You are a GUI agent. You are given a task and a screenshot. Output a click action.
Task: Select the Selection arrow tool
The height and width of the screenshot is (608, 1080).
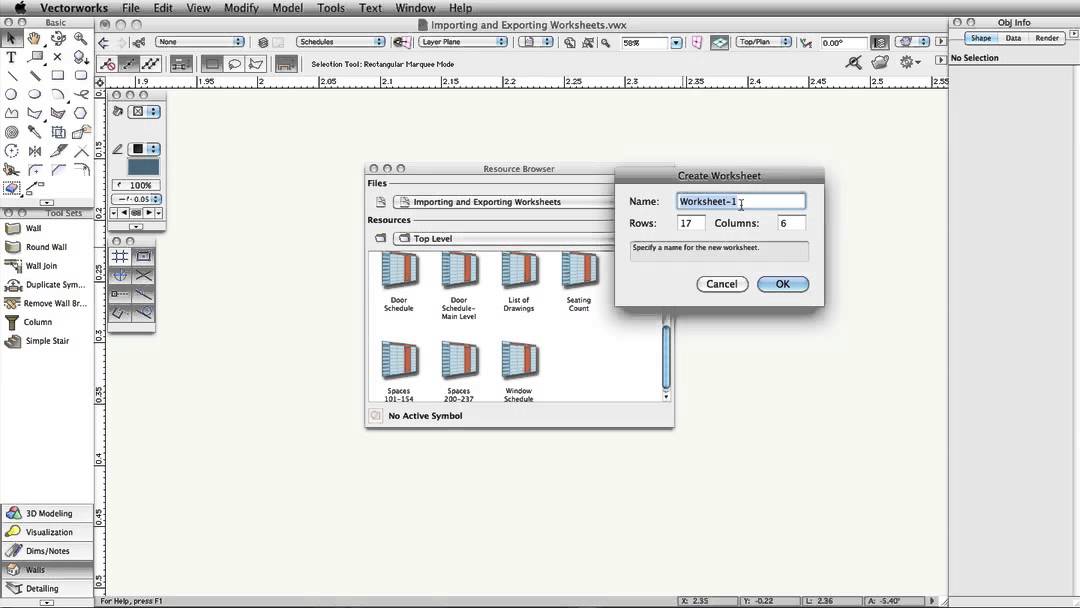[x=11, y=39]
